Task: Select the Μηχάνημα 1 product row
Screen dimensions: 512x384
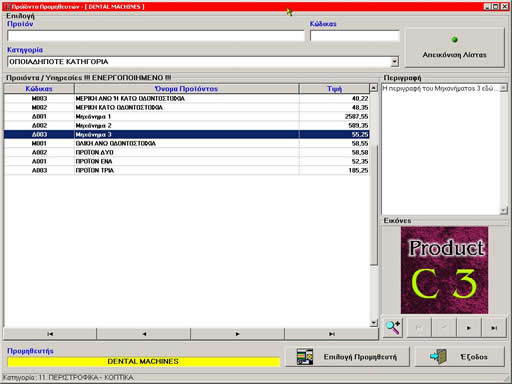Action: click(x=186, y=116)
